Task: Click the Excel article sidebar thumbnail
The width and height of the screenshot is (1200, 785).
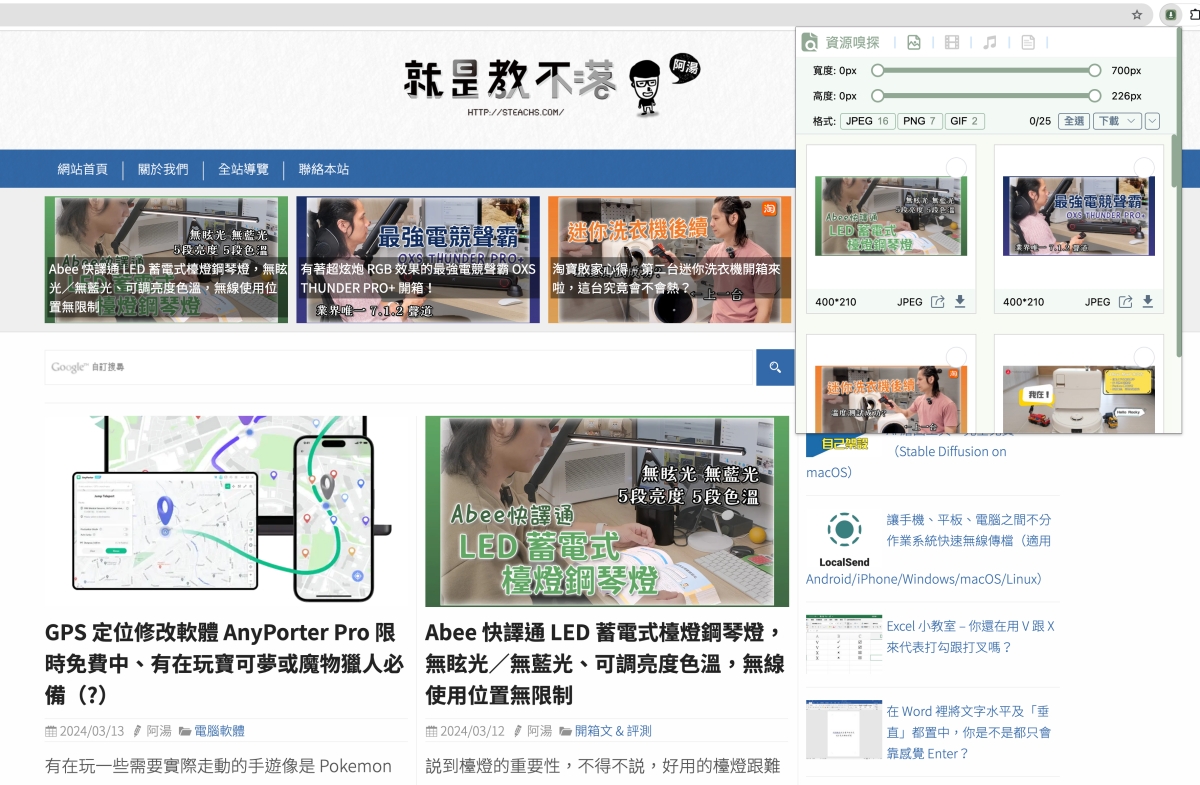Action: (844, 643)
